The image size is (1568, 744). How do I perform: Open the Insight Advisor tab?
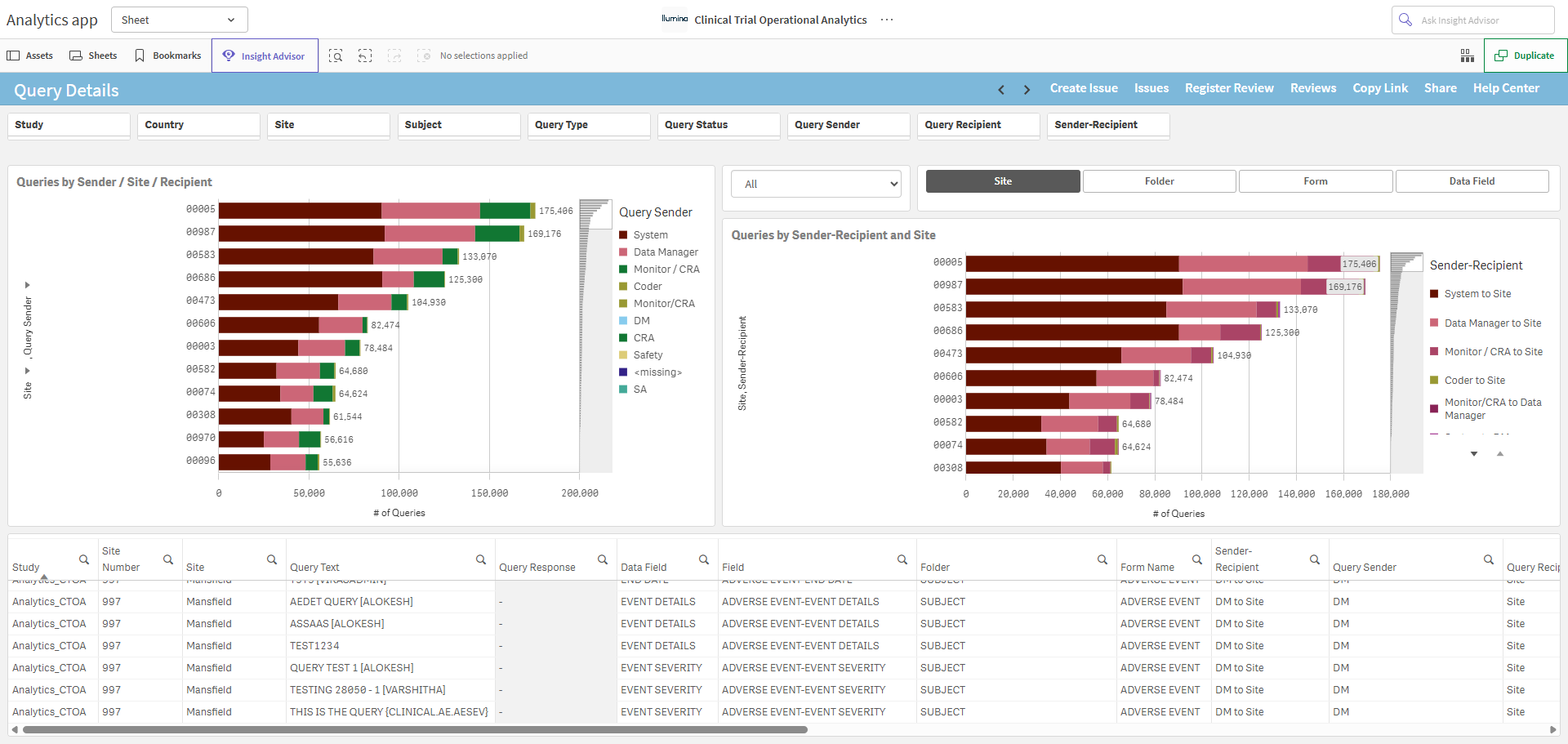tap(265, 56)
